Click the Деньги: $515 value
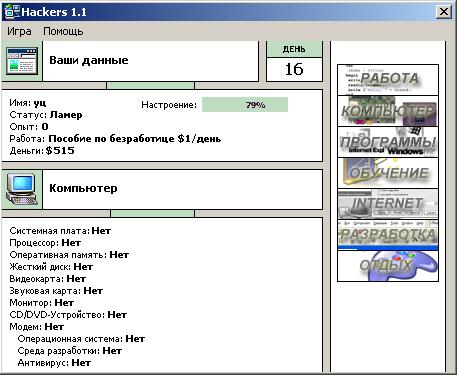Viewport: 457px width, 375px height. tap(60, 151)
